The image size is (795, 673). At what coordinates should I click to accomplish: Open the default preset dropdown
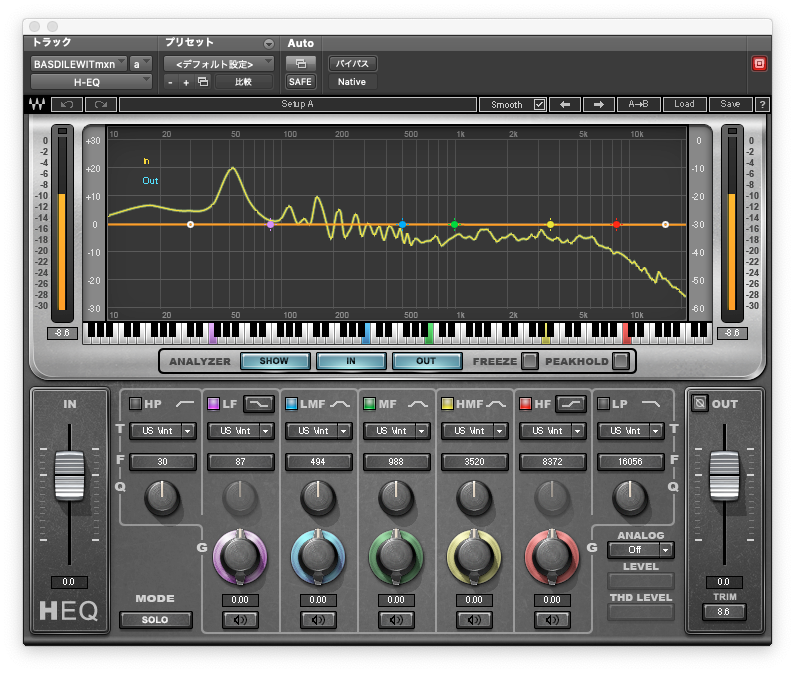[219, 64]
